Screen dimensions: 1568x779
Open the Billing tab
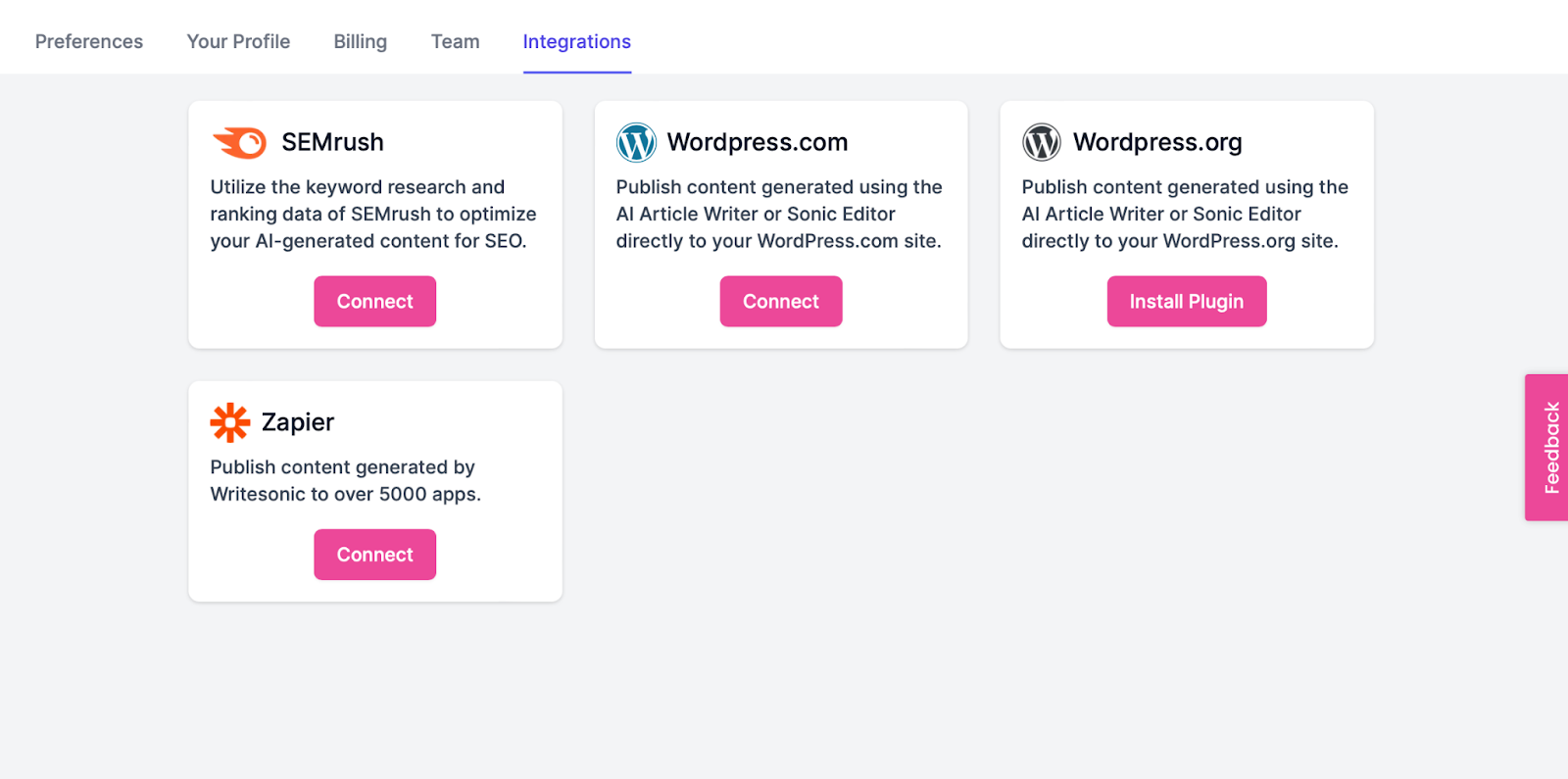[x=360, y=41]
